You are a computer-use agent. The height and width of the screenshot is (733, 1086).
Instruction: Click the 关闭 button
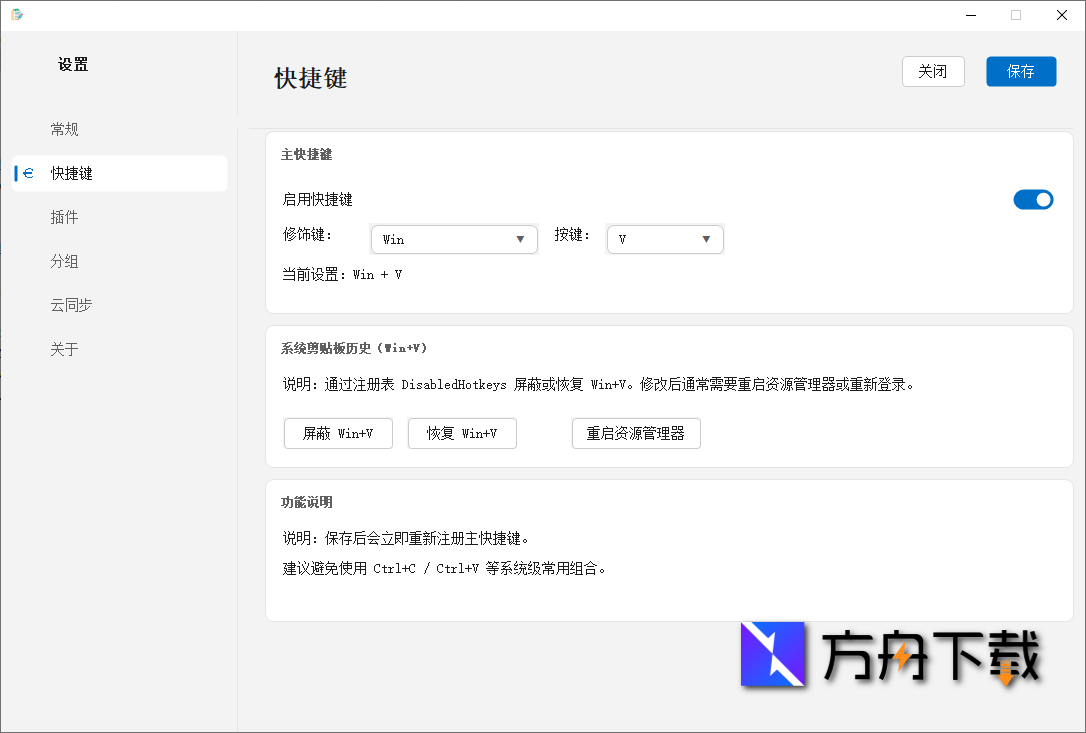coord(933,71)
